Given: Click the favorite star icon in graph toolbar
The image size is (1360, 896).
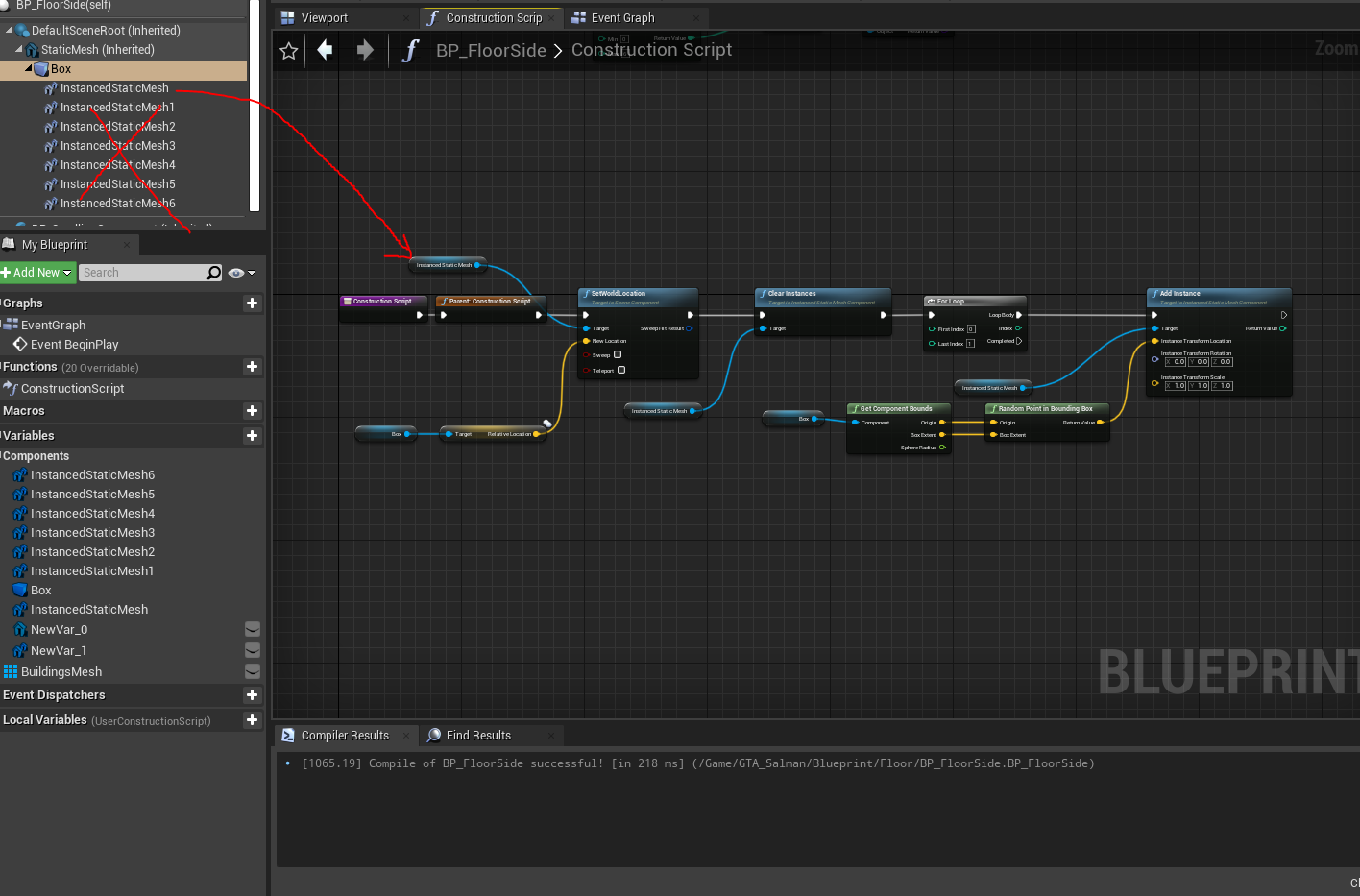Looking at the screenshot, I should 288,51.
